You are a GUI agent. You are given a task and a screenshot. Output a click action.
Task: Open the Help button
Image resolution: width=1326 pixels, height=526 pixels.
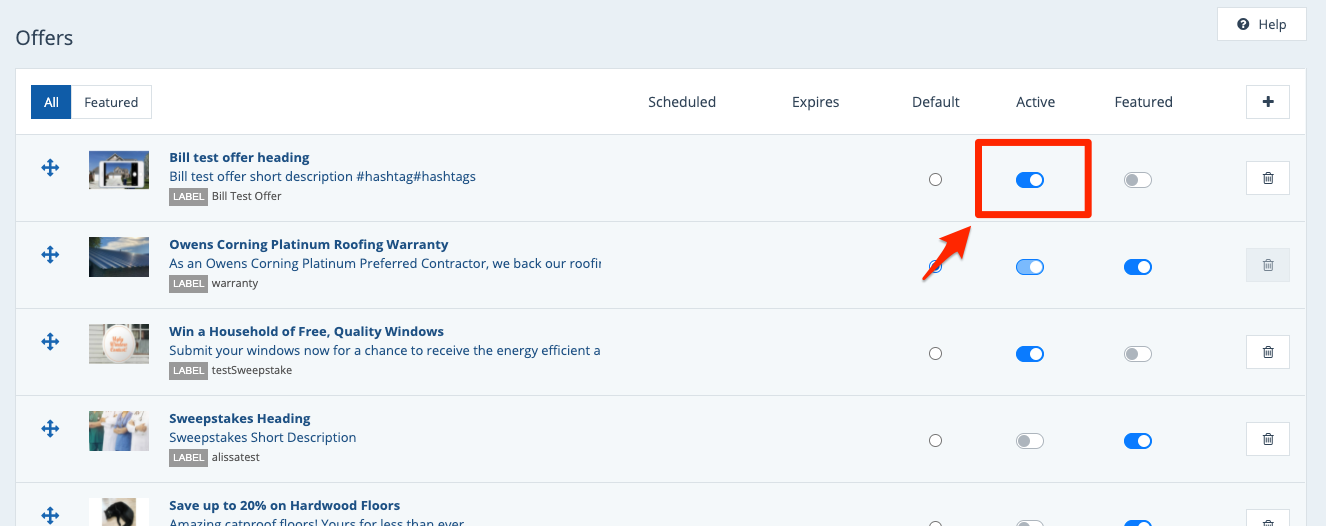(x=1261, y=24)
